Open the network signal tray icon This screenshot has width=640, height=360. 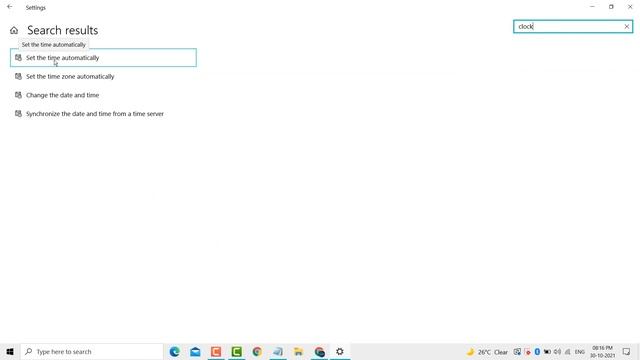coord(567,352)
